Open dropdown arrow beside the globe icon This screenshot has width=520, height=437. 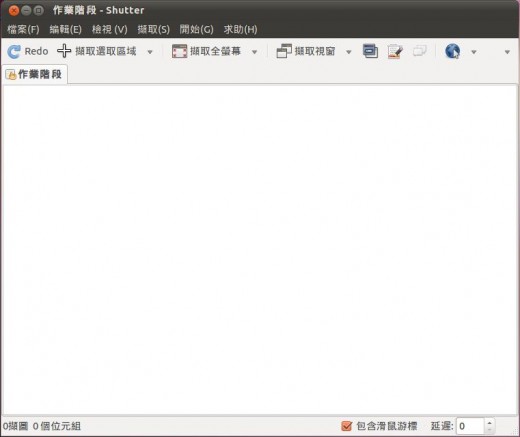474,52
